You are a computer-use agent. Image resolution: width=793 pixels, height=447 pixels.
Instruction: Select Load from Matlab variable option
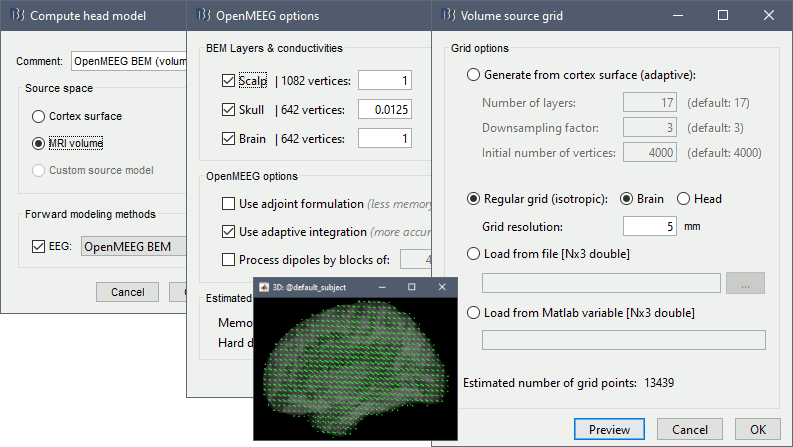pyautogui.click(x=473, y=313)
